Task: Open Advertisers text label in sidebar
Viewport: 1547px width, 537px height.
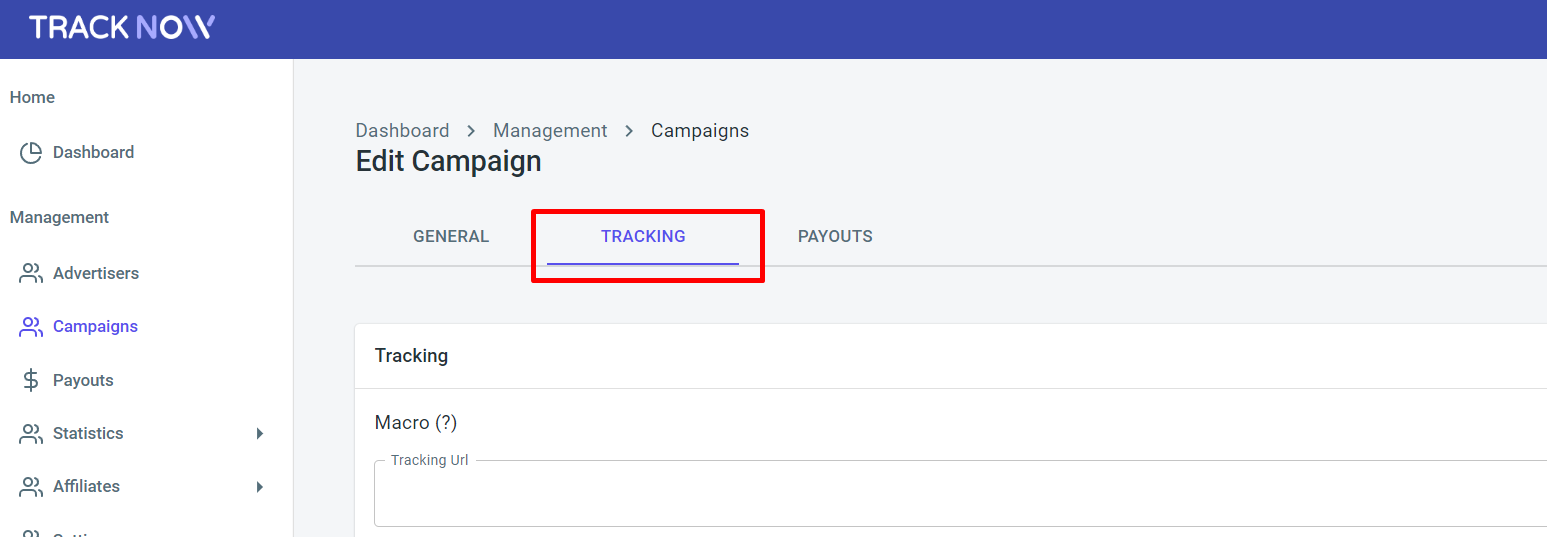Action: tap(96, 273)
